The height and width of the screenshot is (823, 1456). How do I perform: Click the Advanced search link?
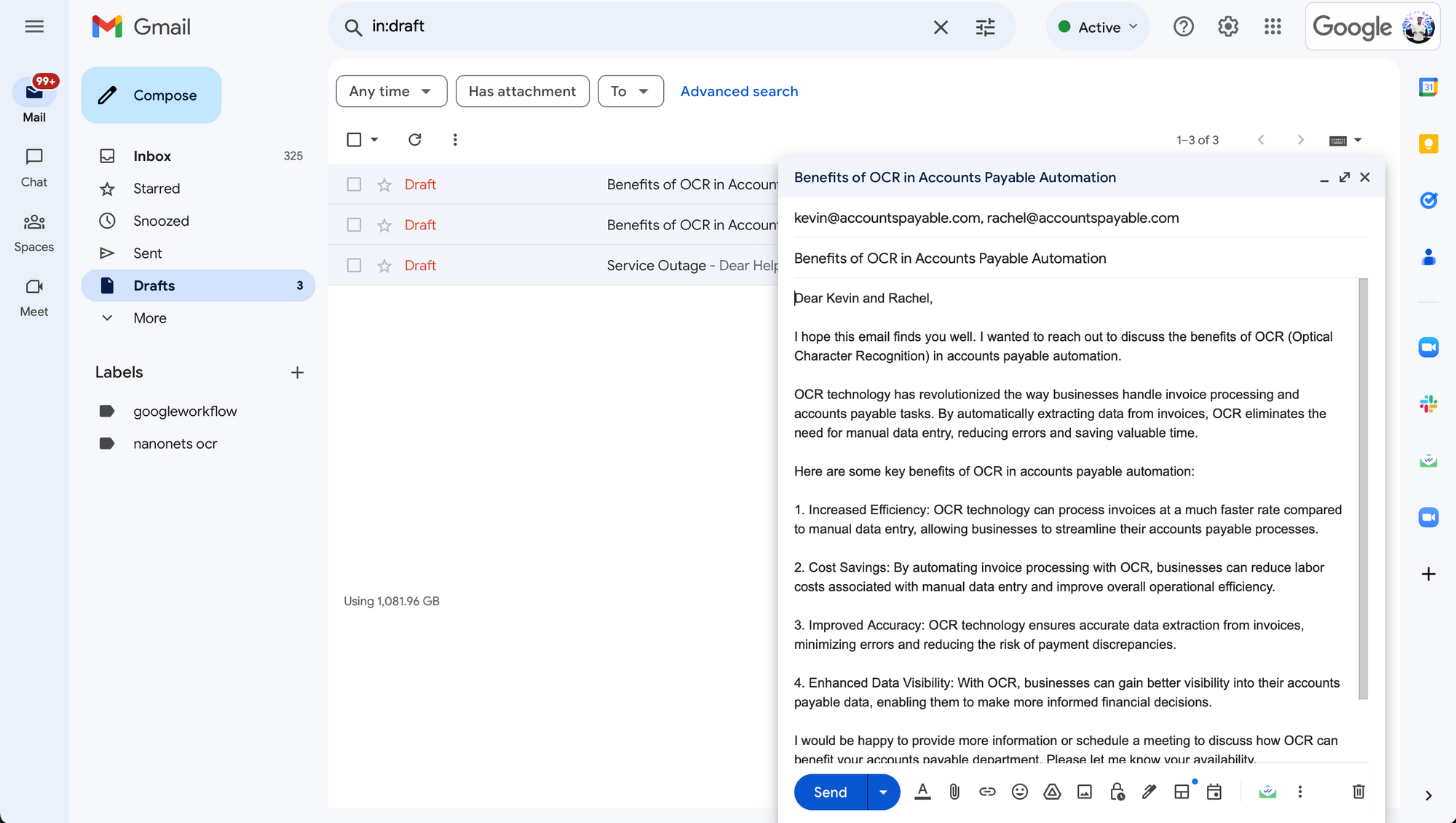[739, 91]
